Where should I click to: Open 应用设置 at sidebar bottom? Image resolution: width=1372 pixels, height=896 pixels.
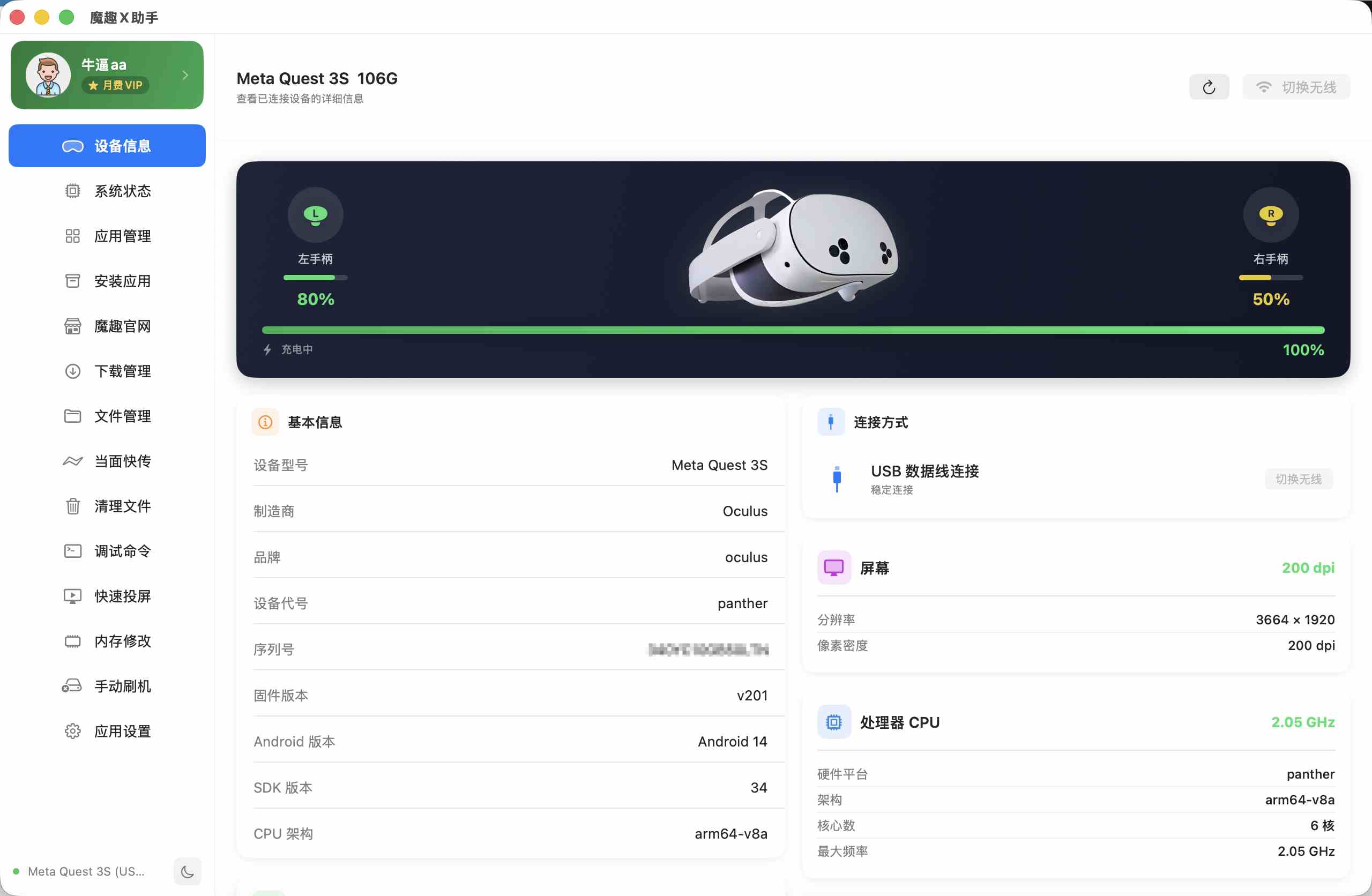coord(107,731)
